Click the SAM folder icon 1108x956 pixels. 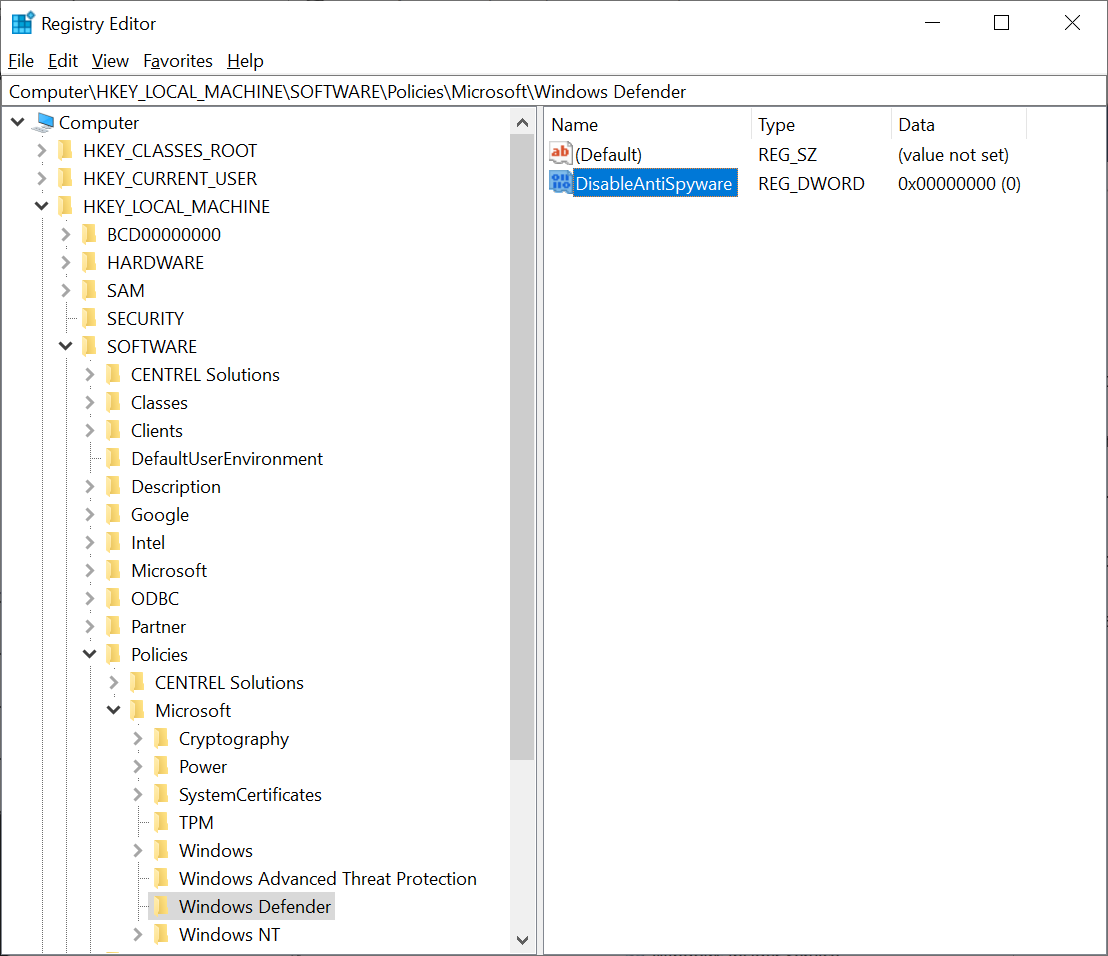tap(90, 290)
